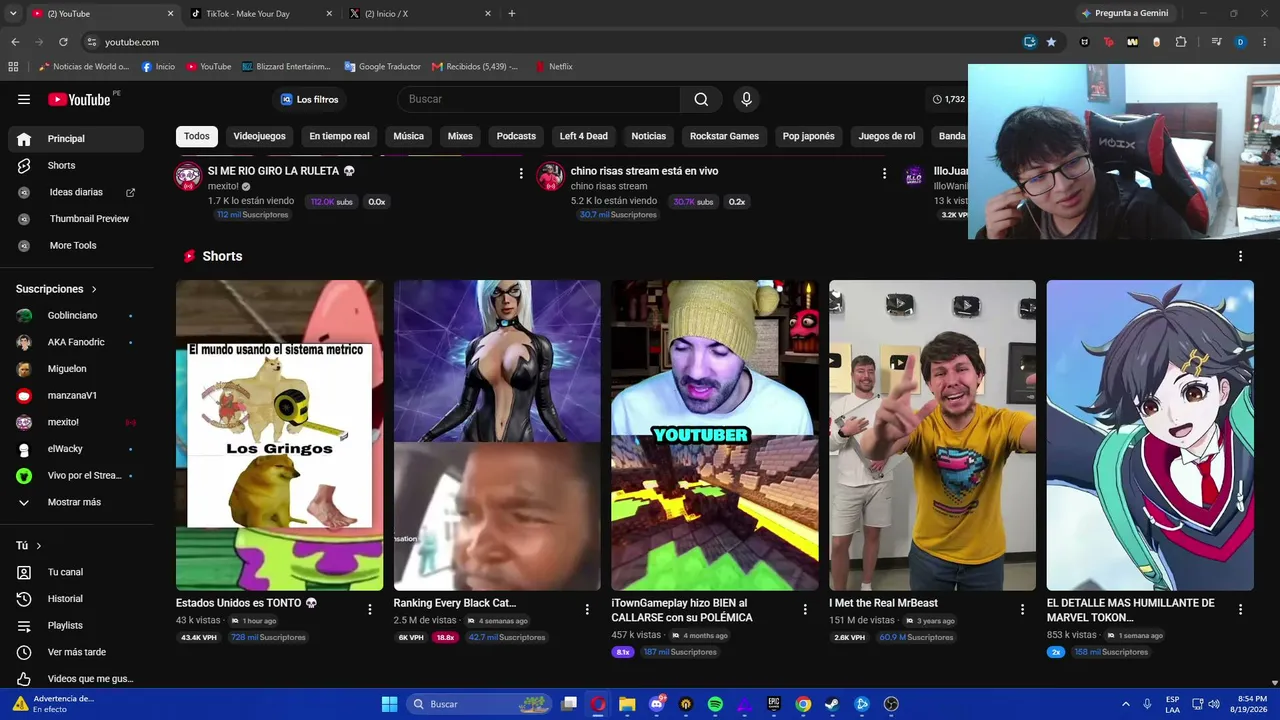
Task: Open the OBS Studio taskbar icon
Action: point(891,704)
